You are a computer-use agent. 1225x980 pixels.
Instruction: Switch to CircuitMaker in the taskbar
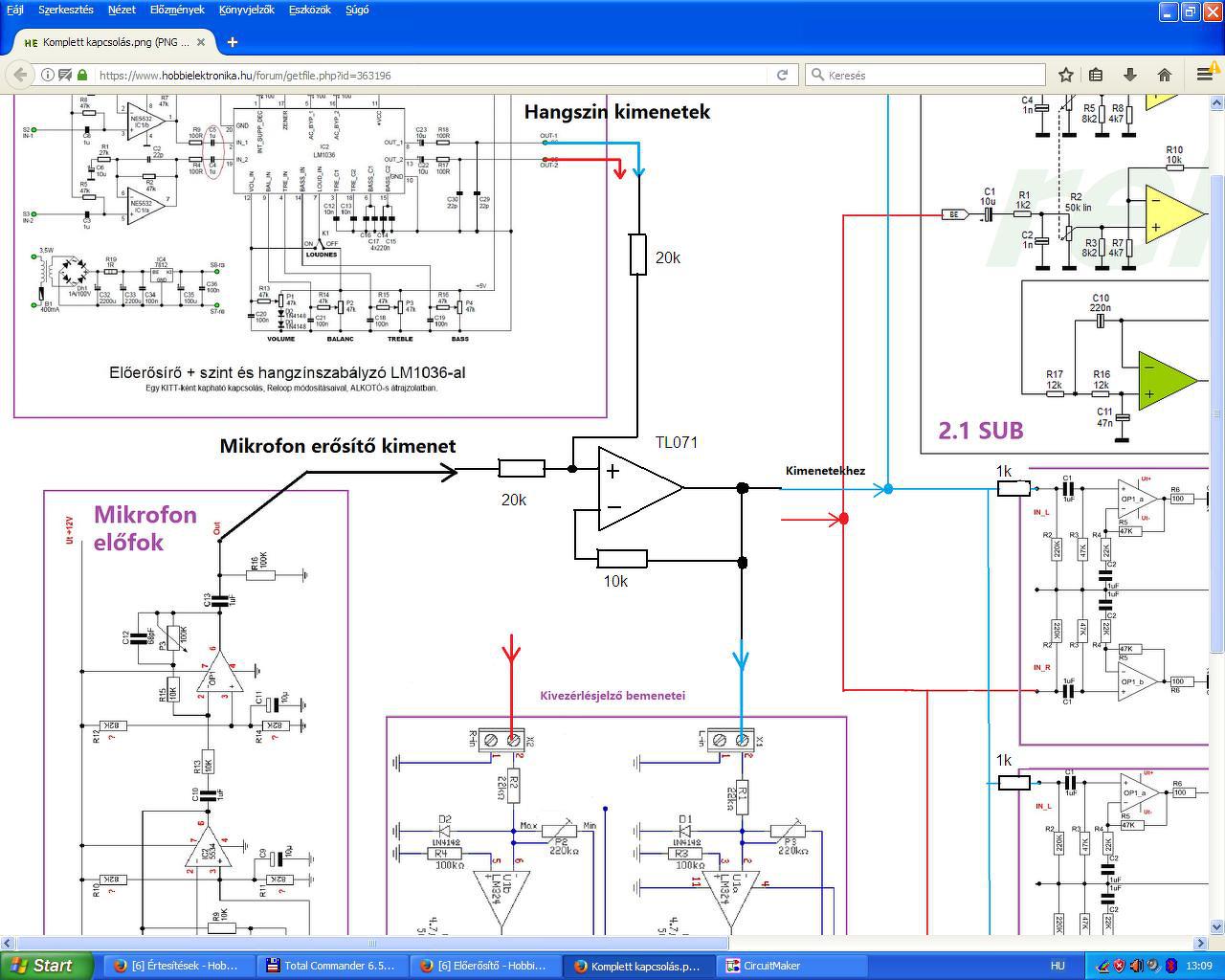791,966
